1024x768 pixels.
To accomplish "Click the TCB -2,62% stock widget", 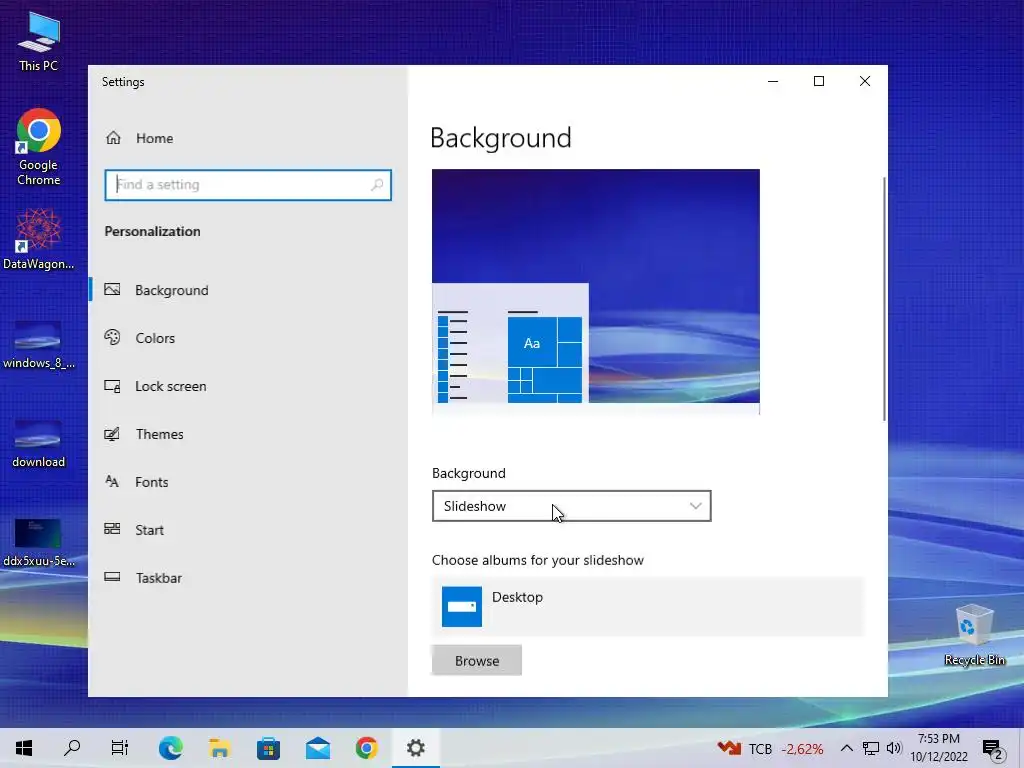I will click(771, 748).
